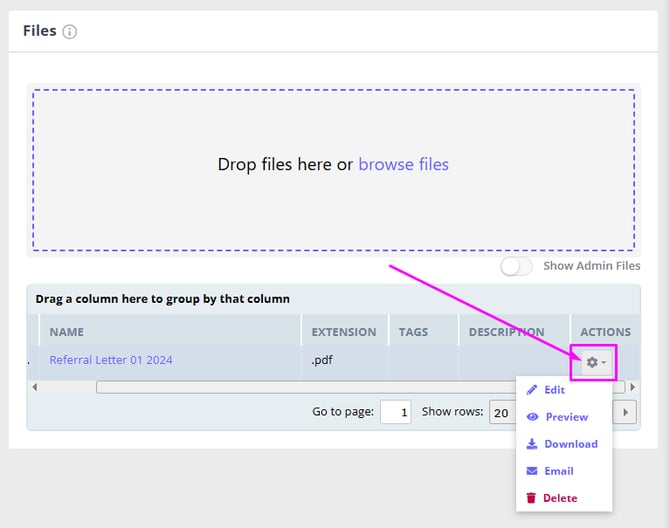Click the trash can icon beside Delete
This screenshot has height=528, width=670.
coord(532,498)
